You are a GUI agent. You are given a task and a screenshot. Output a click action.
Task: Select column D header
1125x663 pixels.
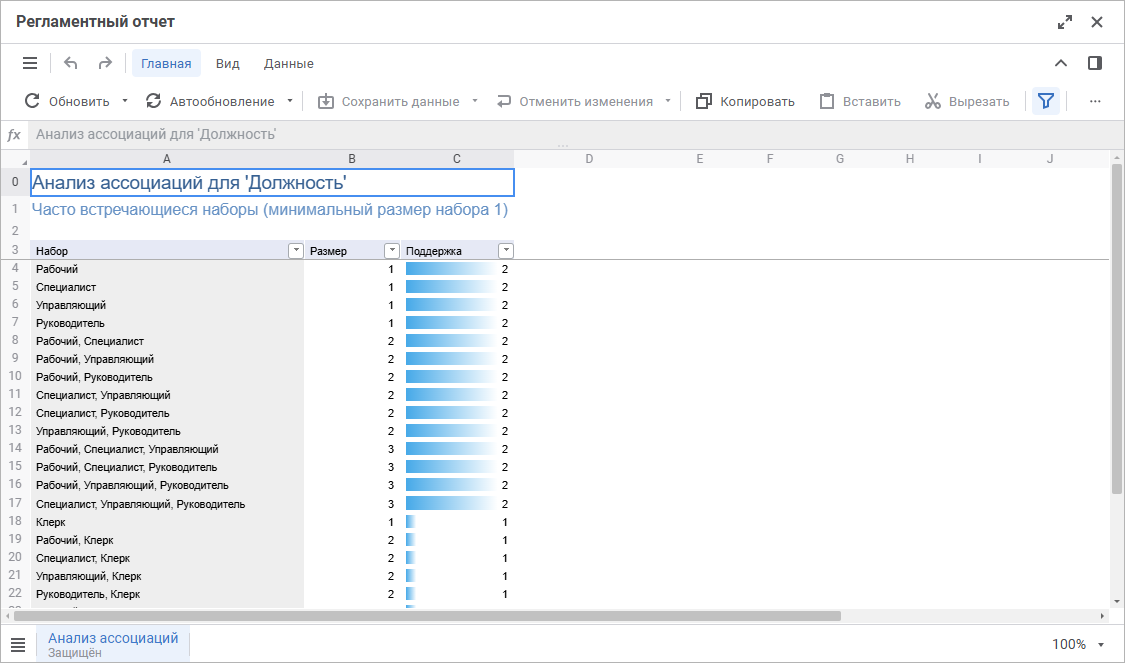click(589, 159)
